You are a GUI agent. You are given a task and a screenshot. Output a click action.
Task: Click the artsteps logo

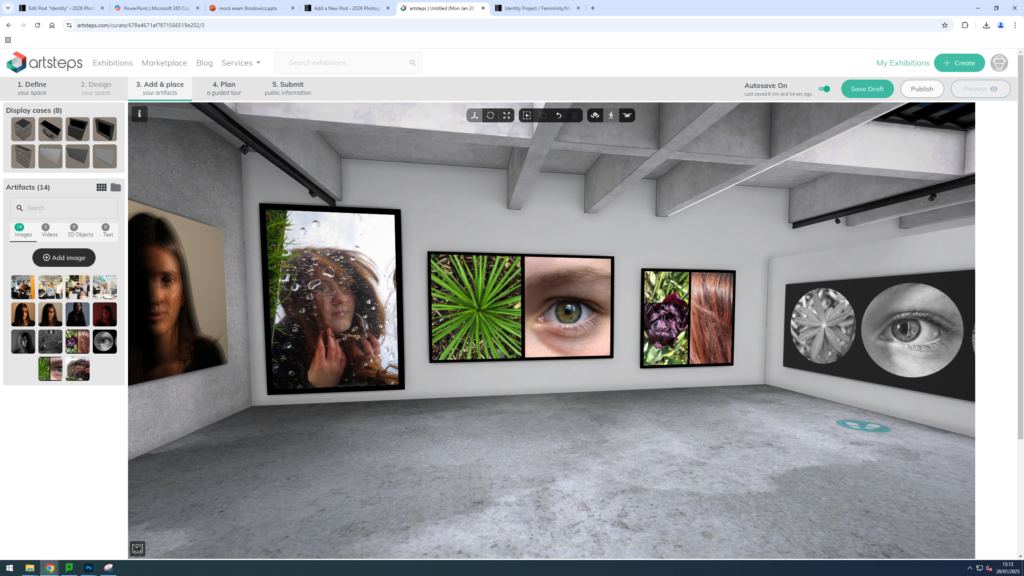[44, 63]
